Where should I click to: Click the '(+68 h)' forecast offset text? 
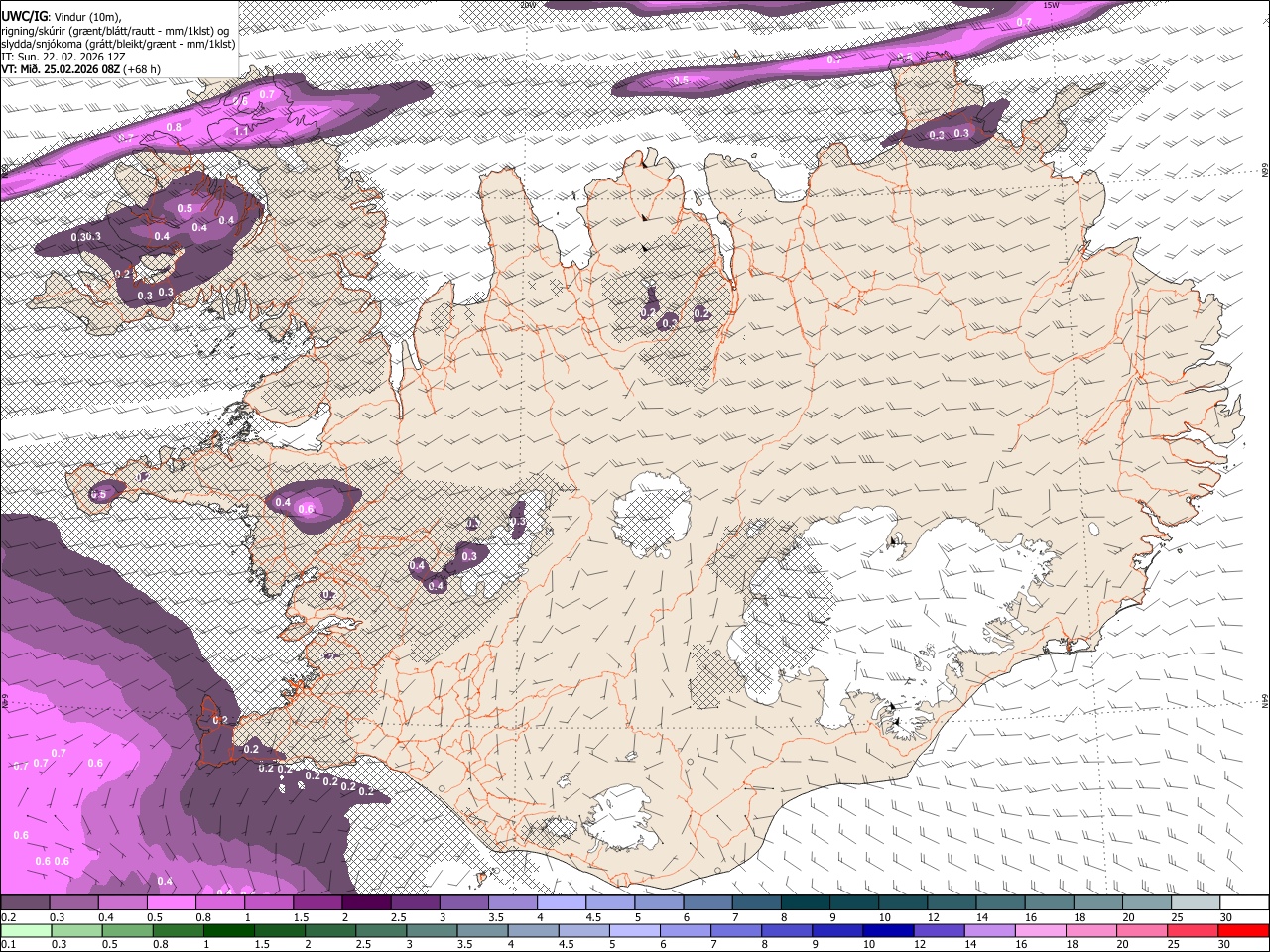pos(143,69)
